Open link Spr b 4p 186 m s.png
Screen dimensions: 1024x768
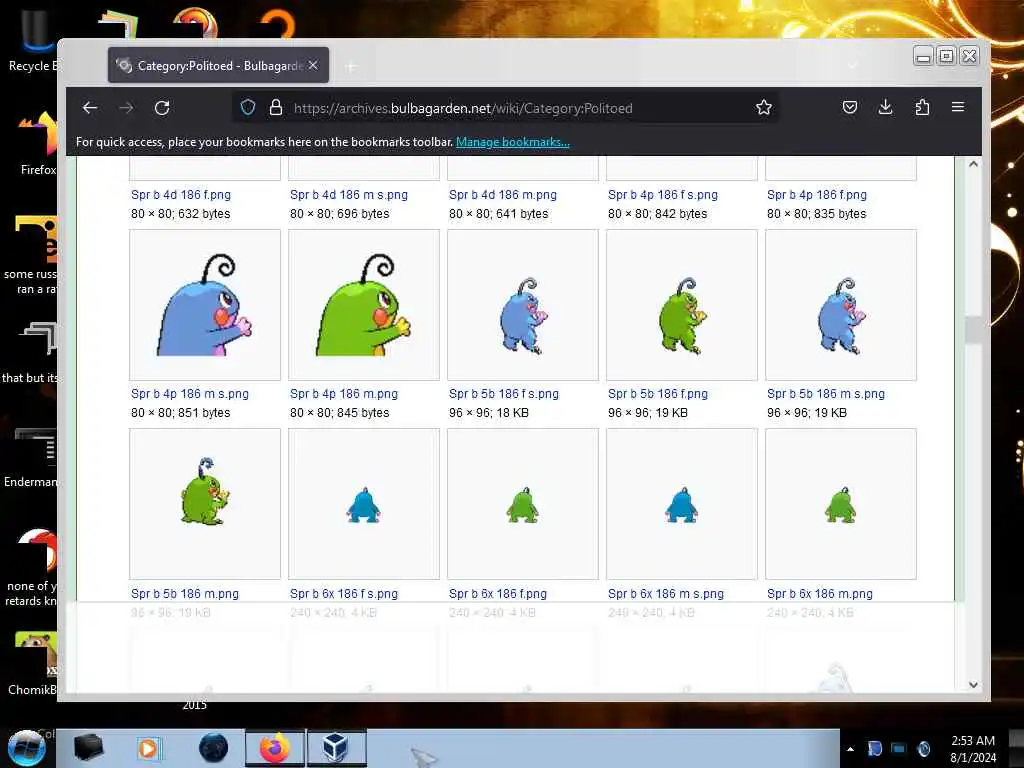tap(190, 394)
